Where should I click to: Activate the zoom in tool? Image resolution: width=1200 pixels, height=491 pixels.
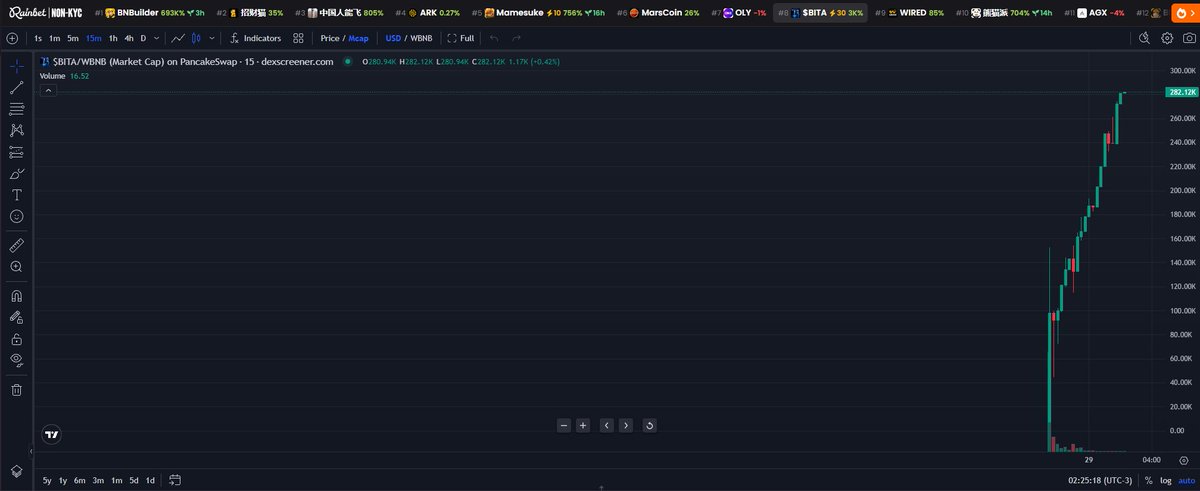(x=16, y=267)
